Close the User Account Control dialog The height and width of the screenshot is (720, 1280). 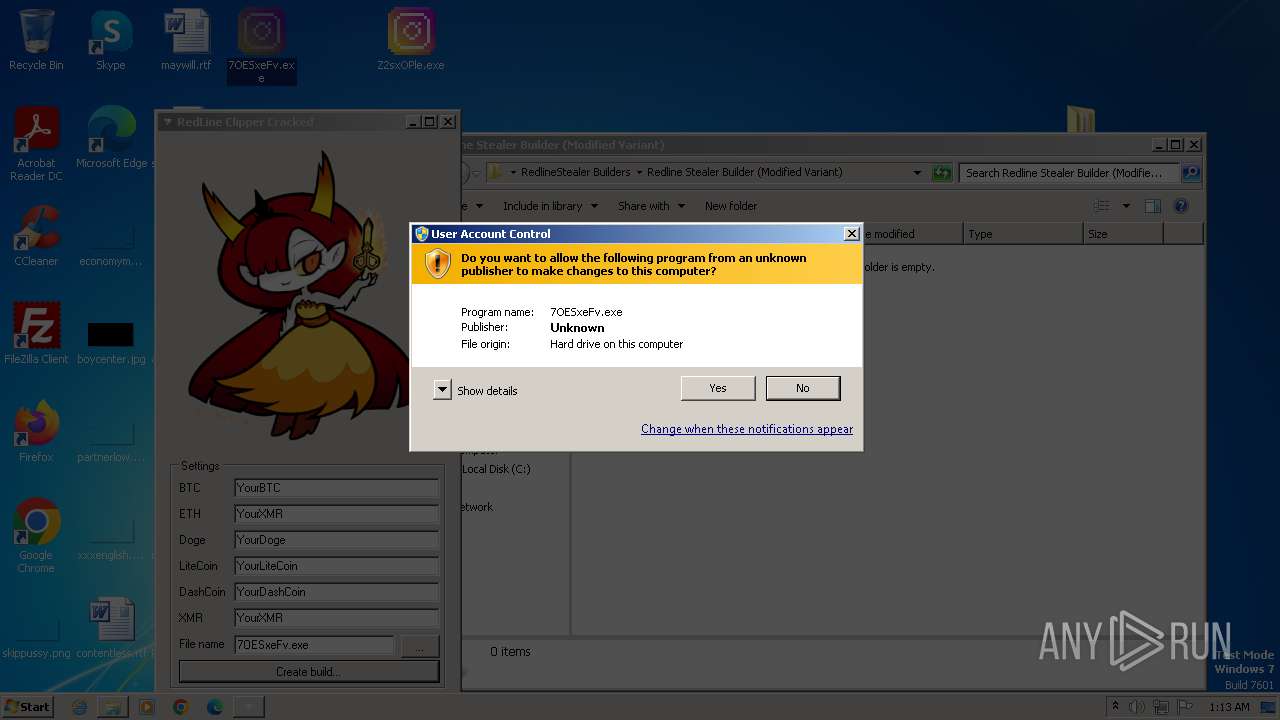851,234
